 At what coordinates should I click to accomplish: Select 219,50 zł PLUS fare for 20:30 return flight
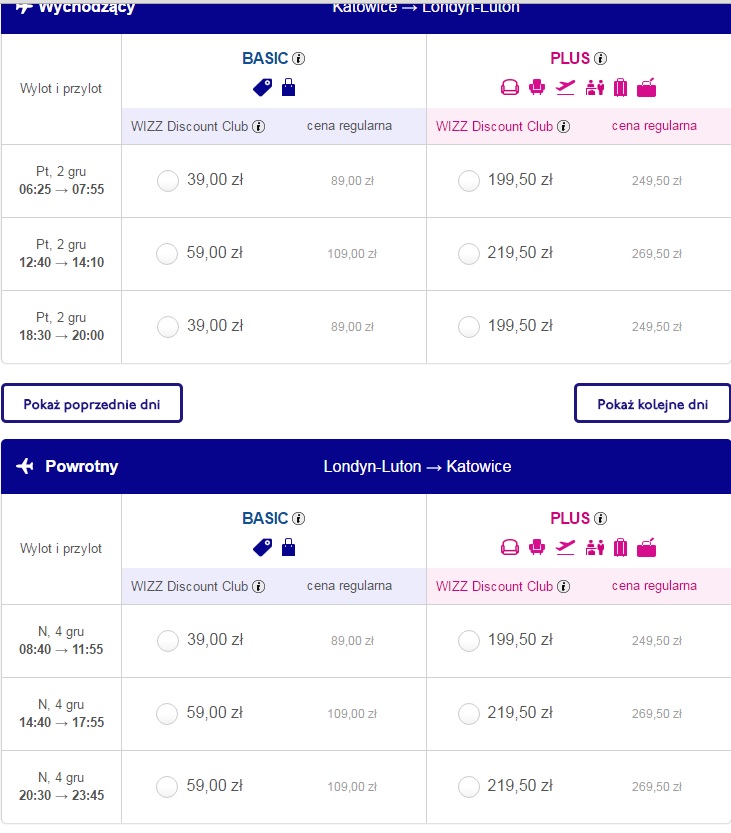(x=469, y=787)
